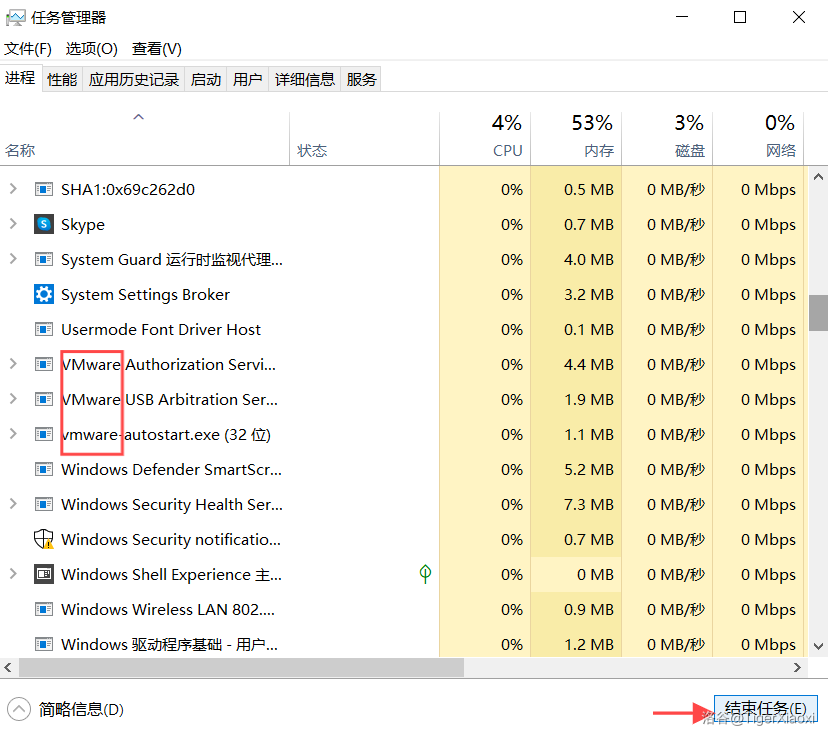The height and width of the screenshot is (739, 828).
Task: Expand the VMware Authorization Service process
Action: [x=13, y=364]
